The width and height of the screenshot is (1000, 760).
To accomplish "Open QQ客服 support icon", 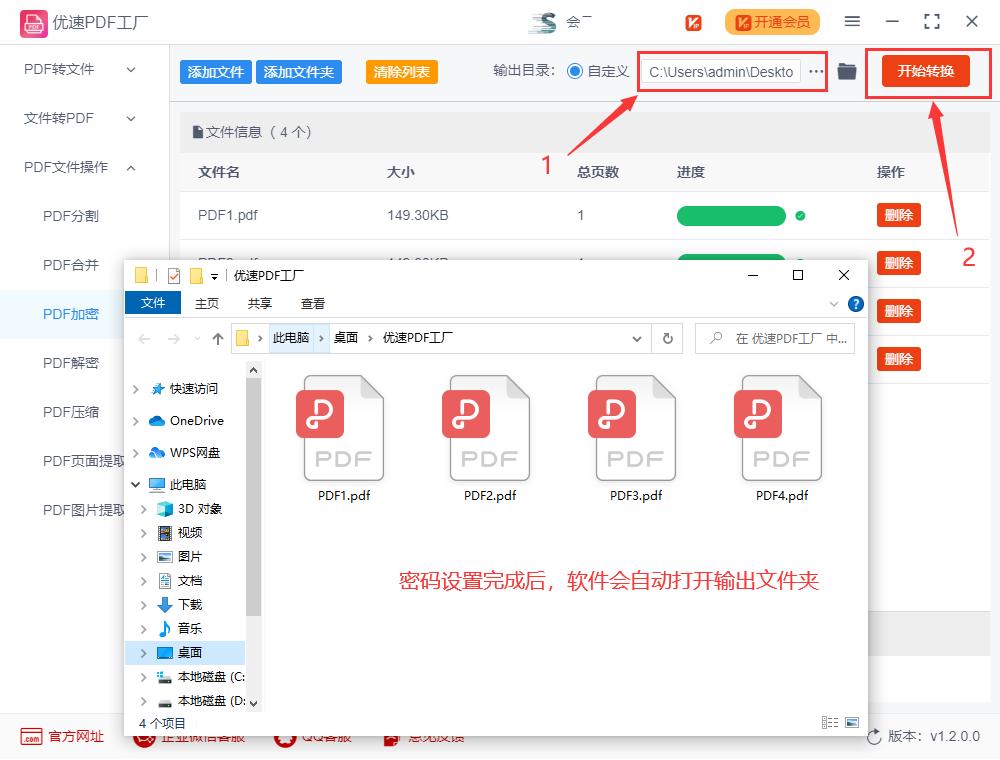I will 284,737.
